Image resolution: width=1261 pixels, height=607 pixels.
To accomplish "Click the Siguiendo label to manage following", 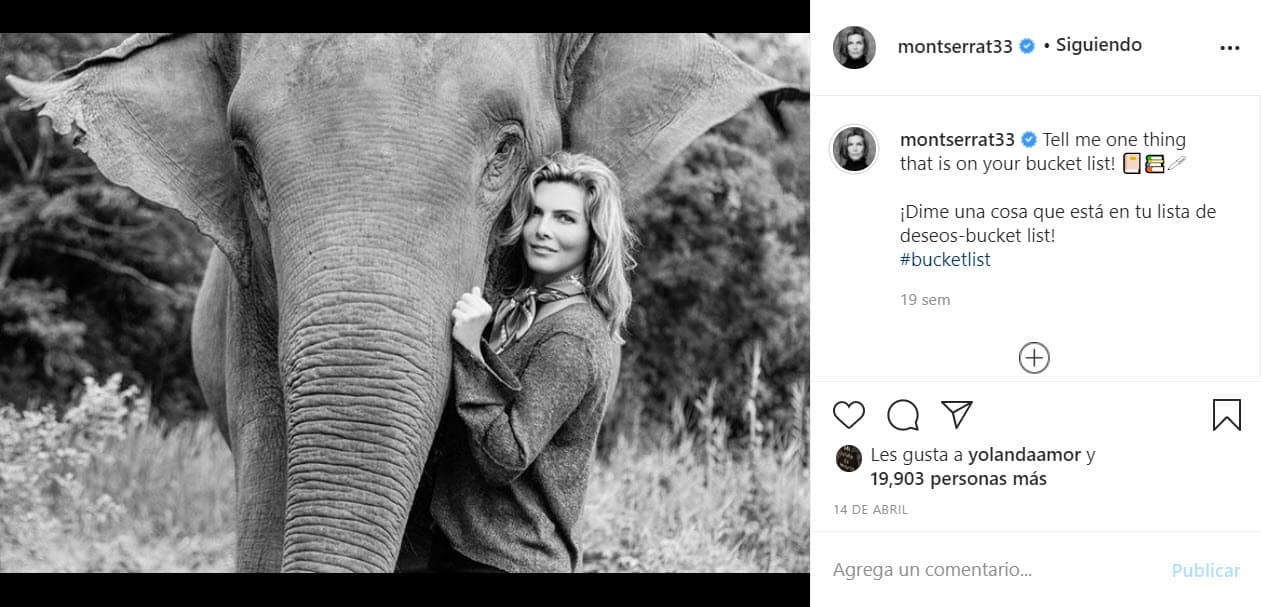I will tap(1097, 45).
